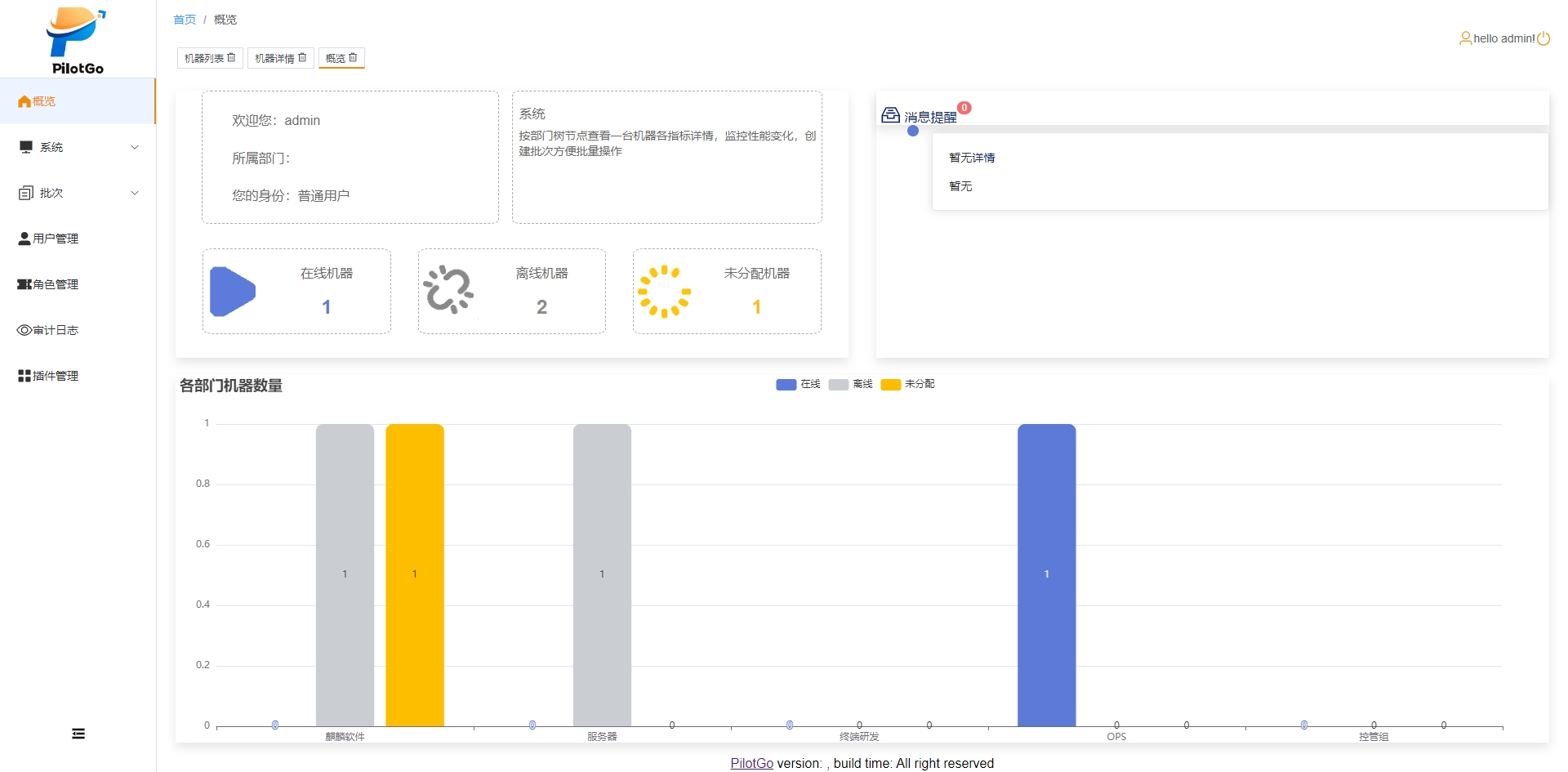Open the PilotGo footer link
Image resolution: width=1568 pixels, height=772 pixels.
coord(751,763)
